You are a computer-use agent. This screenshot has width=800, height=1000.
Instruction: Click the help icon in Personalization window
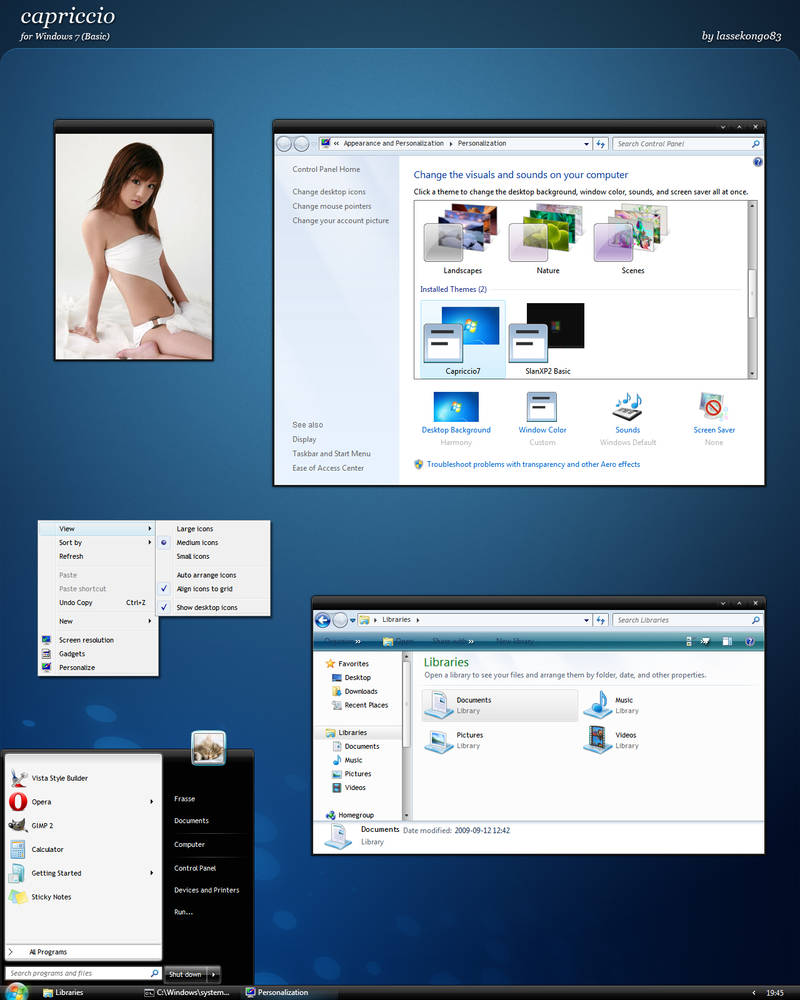click(757, 162)
